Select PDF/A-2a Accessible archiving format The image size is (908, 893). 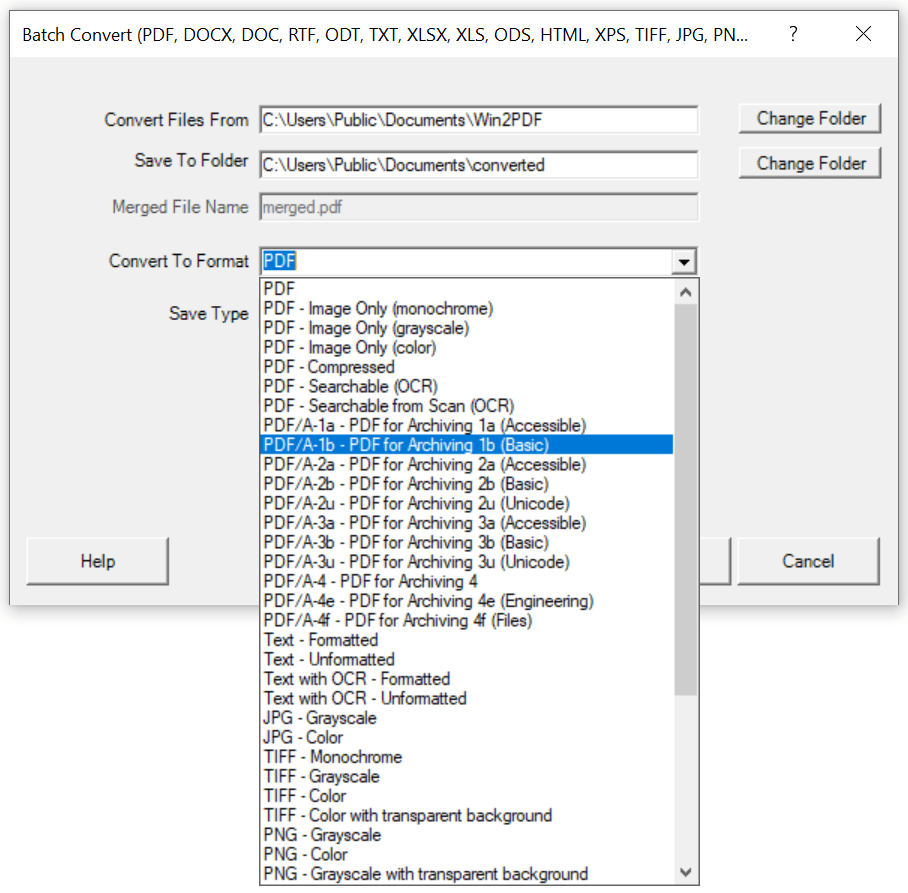pos(467,464)
